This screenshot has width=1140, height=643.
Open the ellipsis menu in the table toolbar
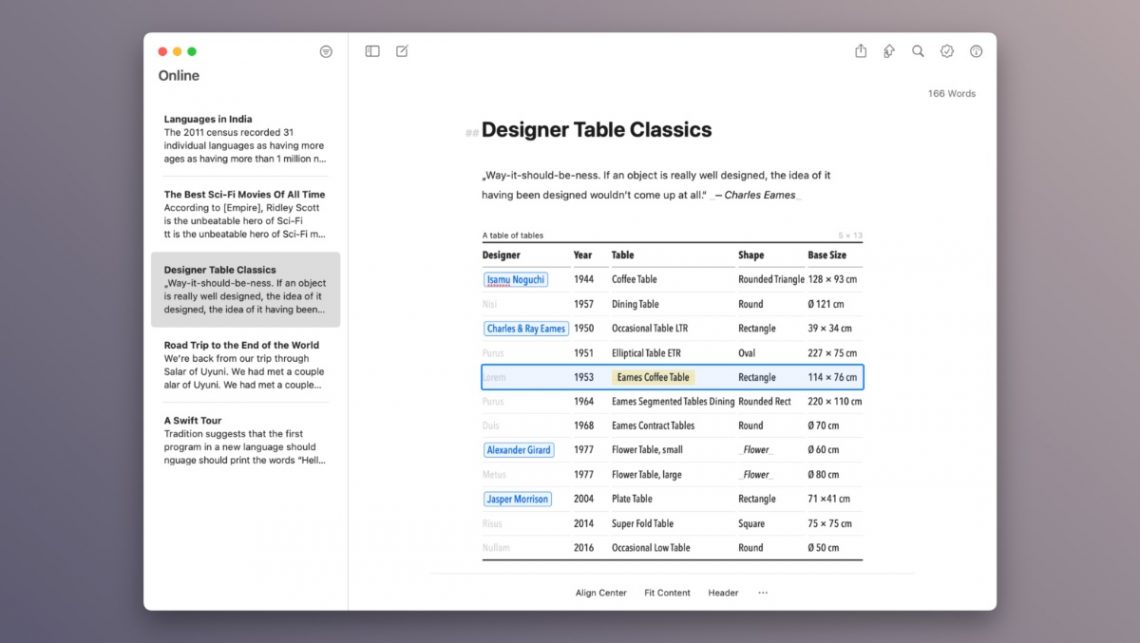tap(763, 592)
